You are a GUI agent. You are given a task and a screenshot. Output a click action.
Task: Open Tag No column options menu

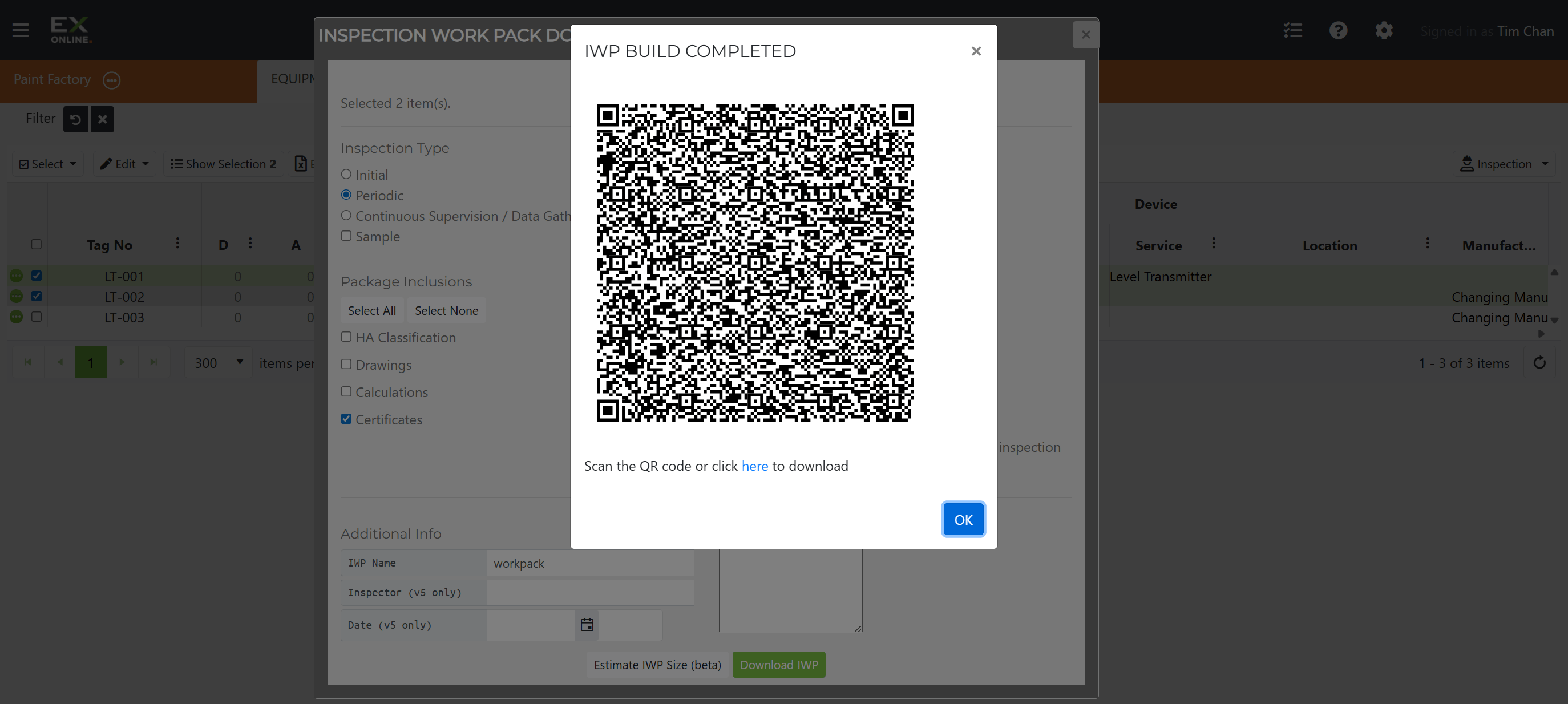click(177, 244)
